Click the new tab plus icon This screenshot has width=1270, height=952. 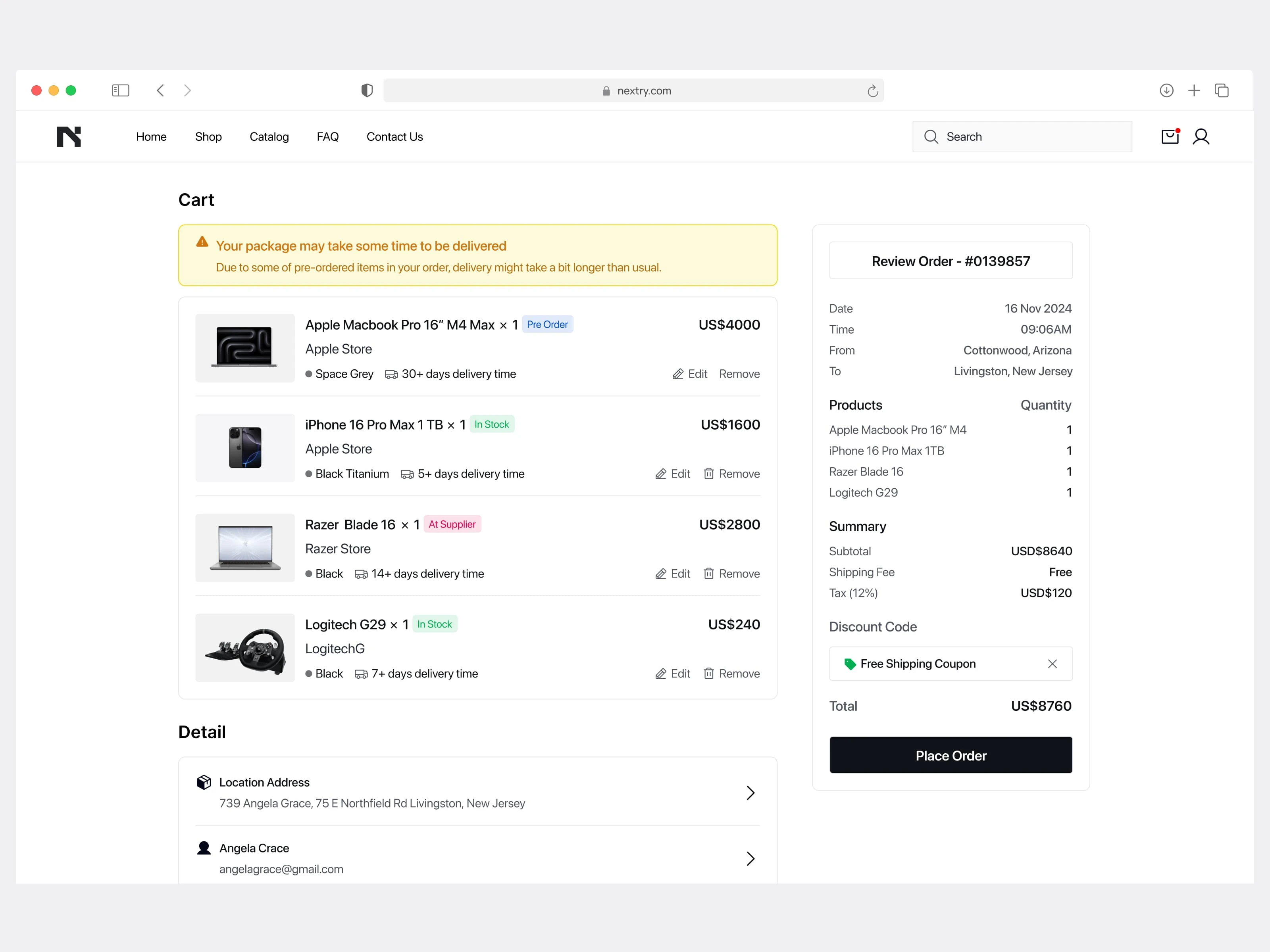(x=1194, y=91)
